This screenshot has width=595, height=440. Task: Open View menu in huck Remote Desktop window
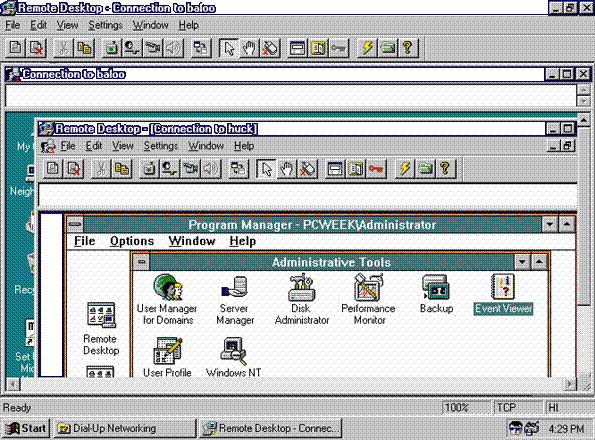point(123,146)
